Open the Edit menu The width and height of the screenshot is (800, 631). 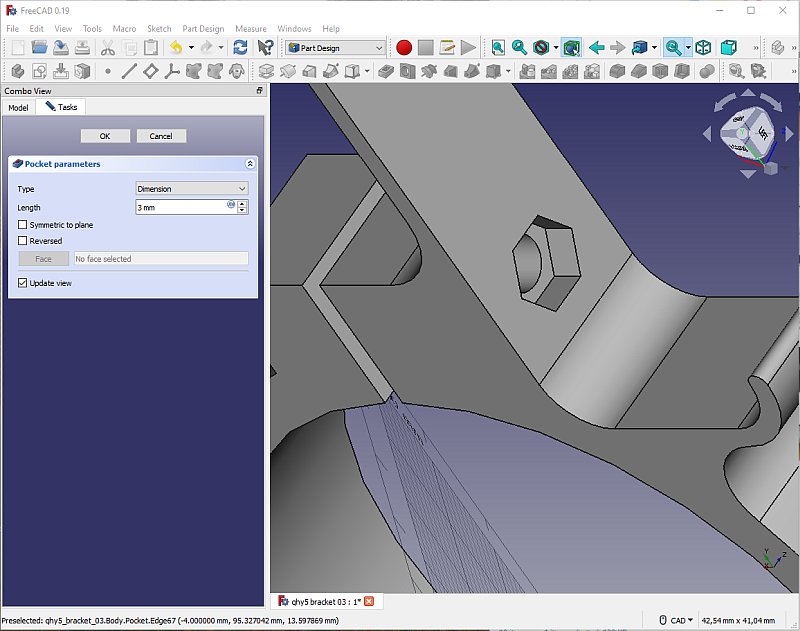point(36,29)
